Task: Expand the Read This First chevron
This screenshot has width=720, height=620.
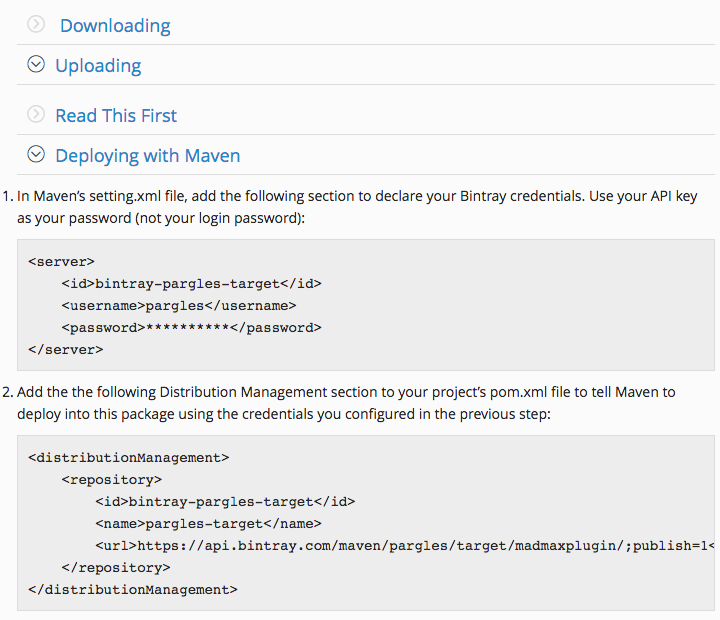Action: point(36,114)
